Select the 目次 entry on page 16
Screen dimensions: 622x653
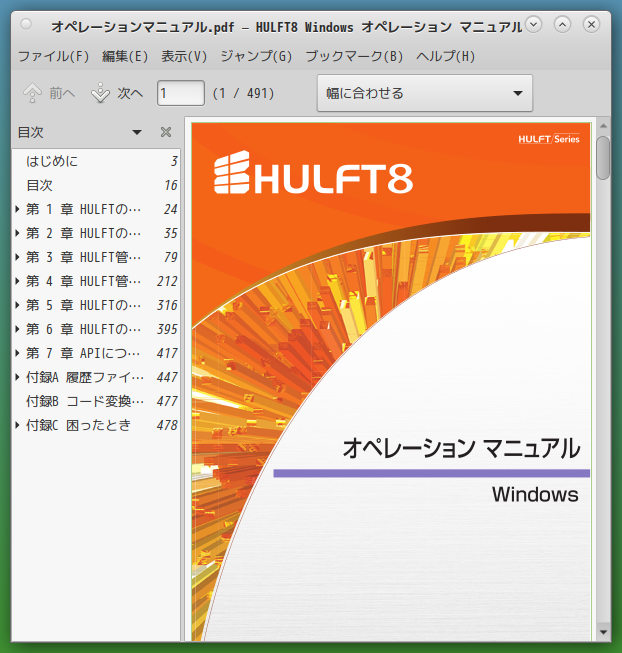click(96, 185)
